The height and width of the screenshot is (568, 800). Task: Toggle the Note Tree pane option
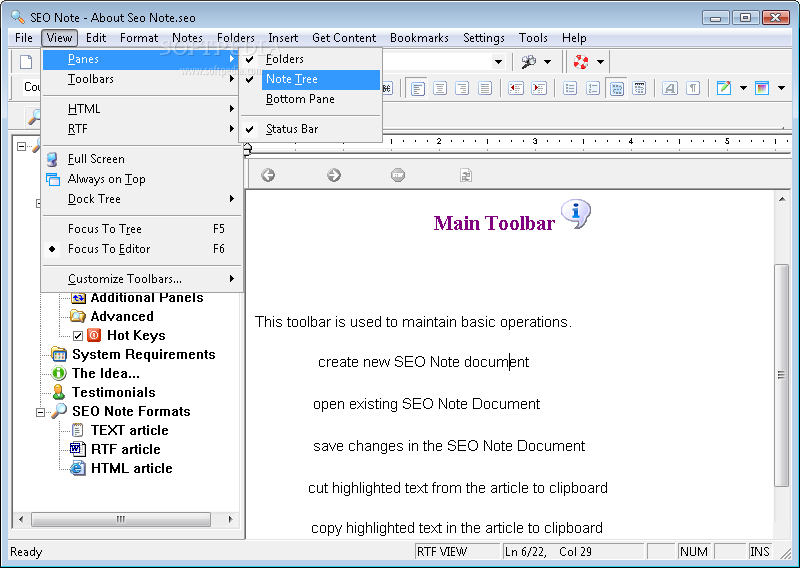pos(310,79)
